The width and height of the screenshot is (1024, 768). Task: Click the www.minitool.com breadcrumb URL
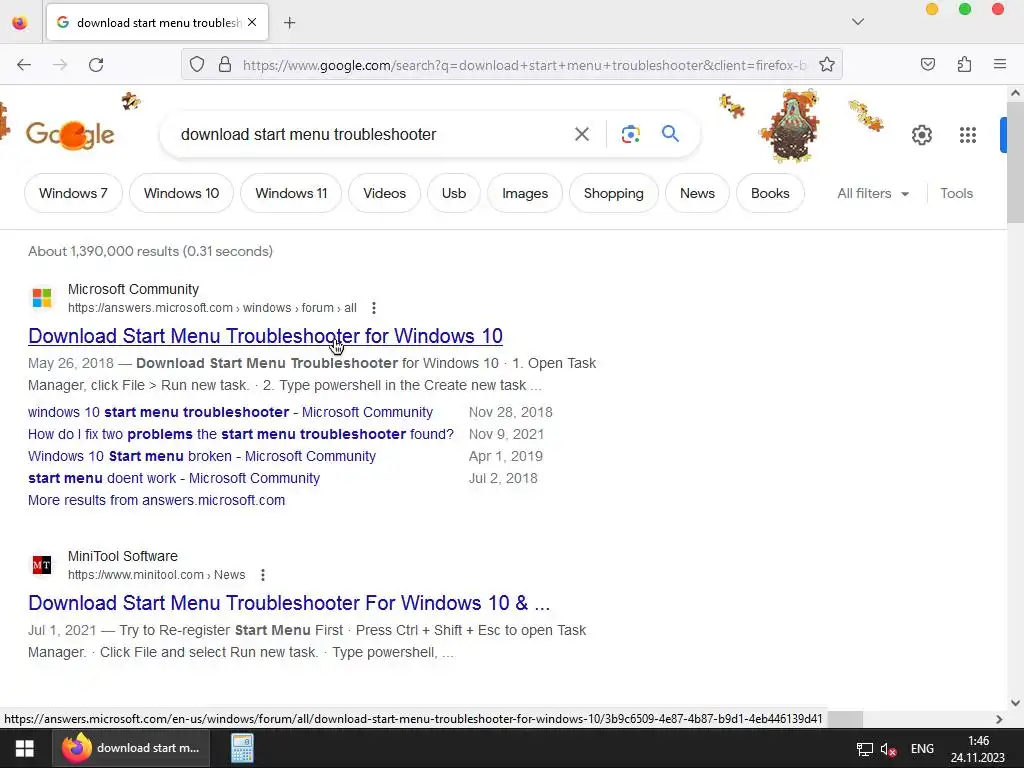click(157, 575)
